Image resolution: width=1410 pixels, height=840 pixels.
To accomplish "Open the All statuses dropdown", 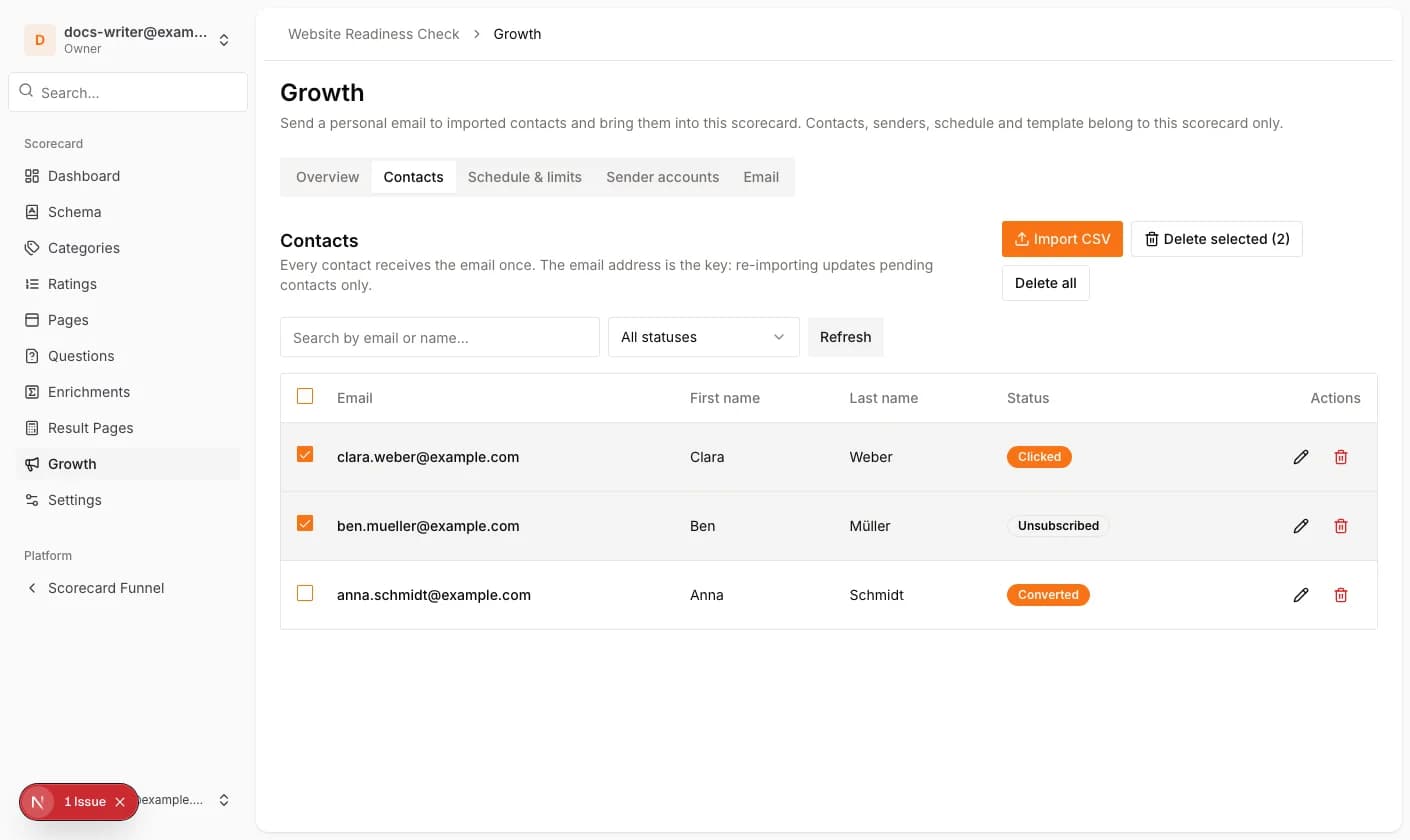I will pyautogui.click(x=704, y=337).
